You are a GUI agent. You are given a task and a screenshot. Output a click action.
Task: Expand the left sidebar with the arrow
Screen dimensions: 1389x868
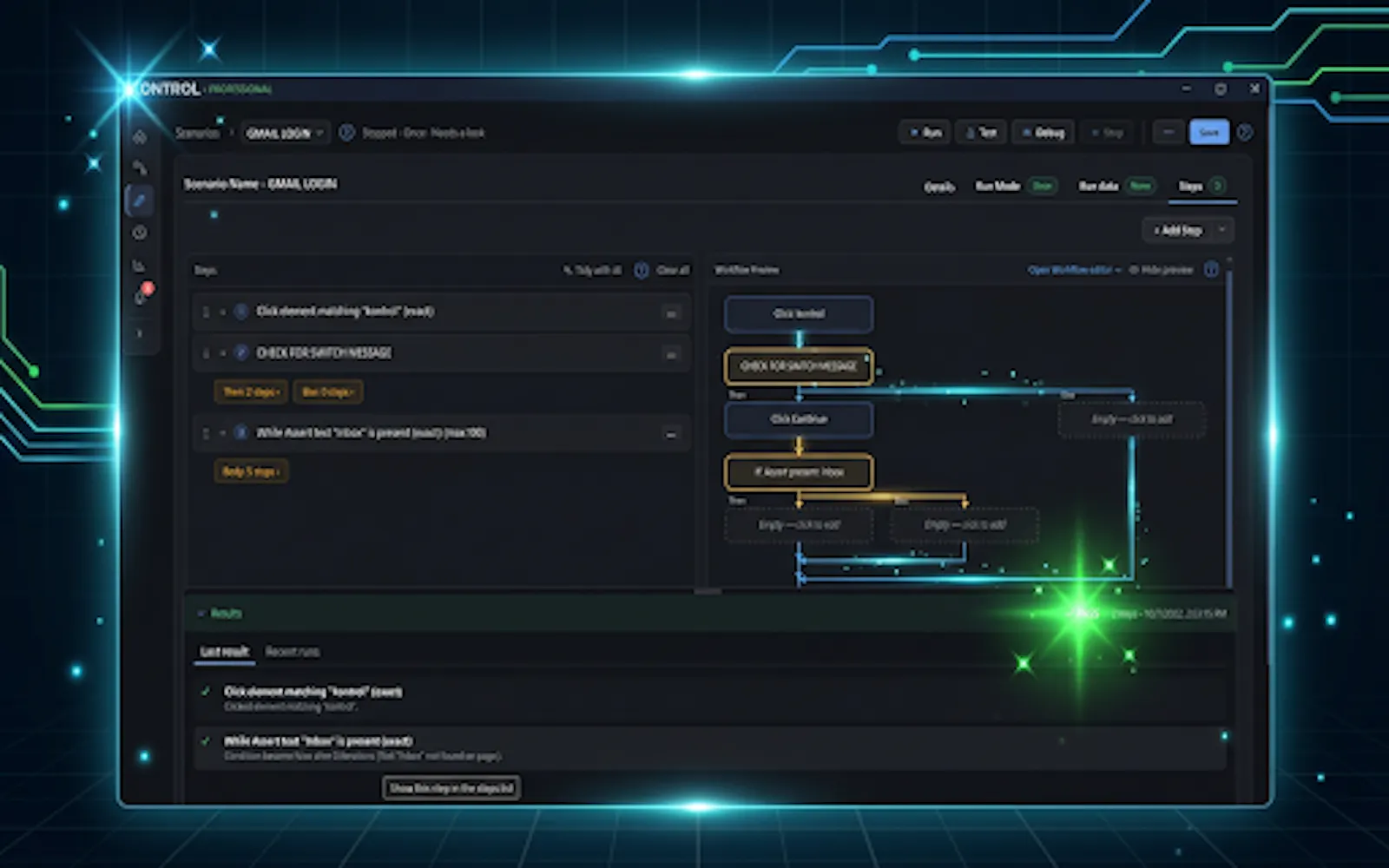140,333
